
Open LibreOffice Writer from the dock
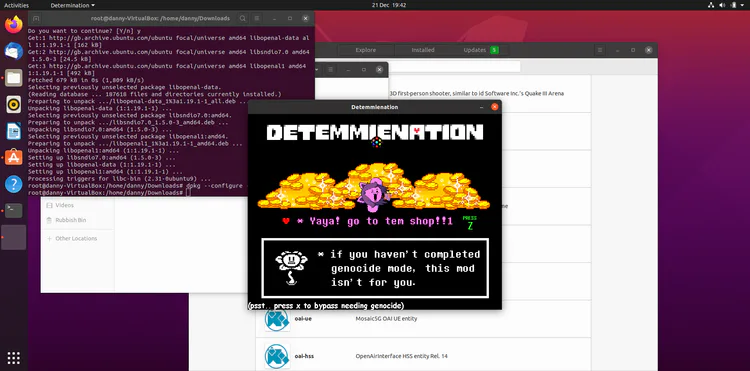click(x=14, y=131)
